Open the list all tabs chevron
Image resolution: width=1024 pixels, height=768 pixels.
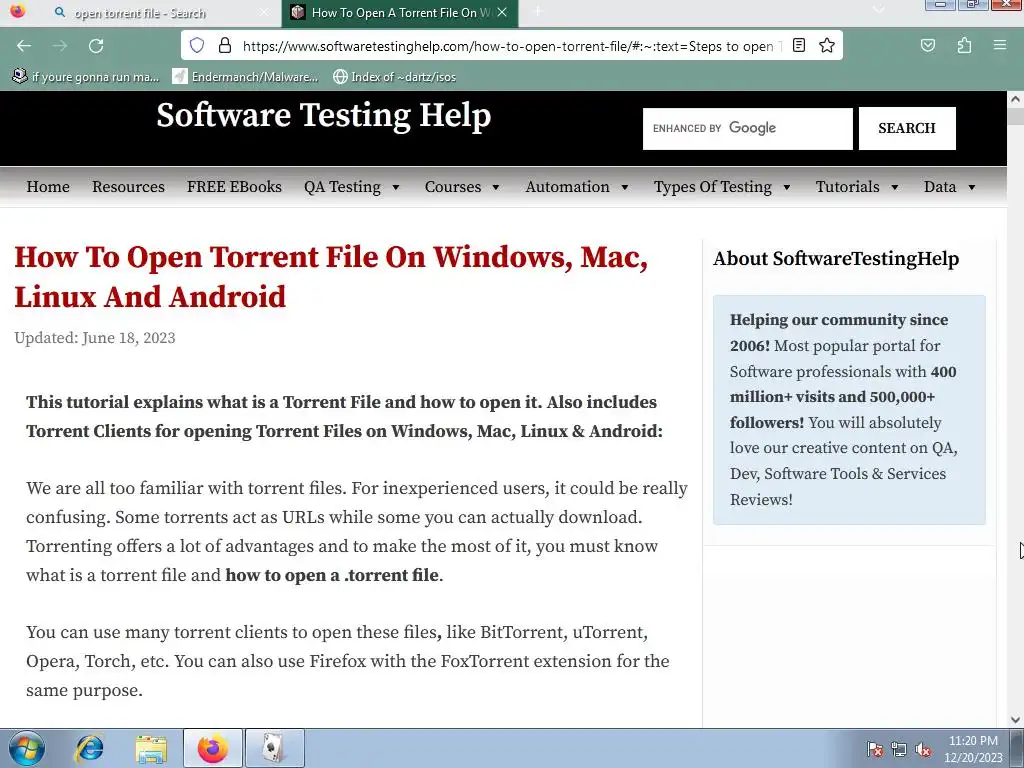click(x=878, y=9)
